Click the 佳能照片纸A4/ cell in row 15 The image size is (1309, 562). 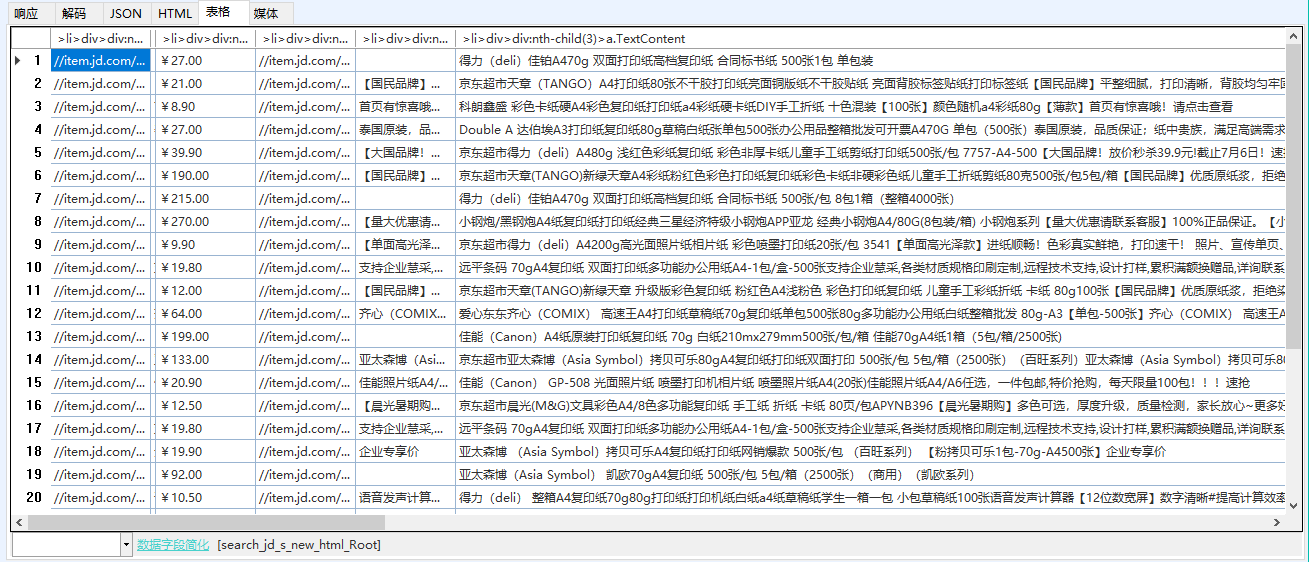click(x=404, y=383)
